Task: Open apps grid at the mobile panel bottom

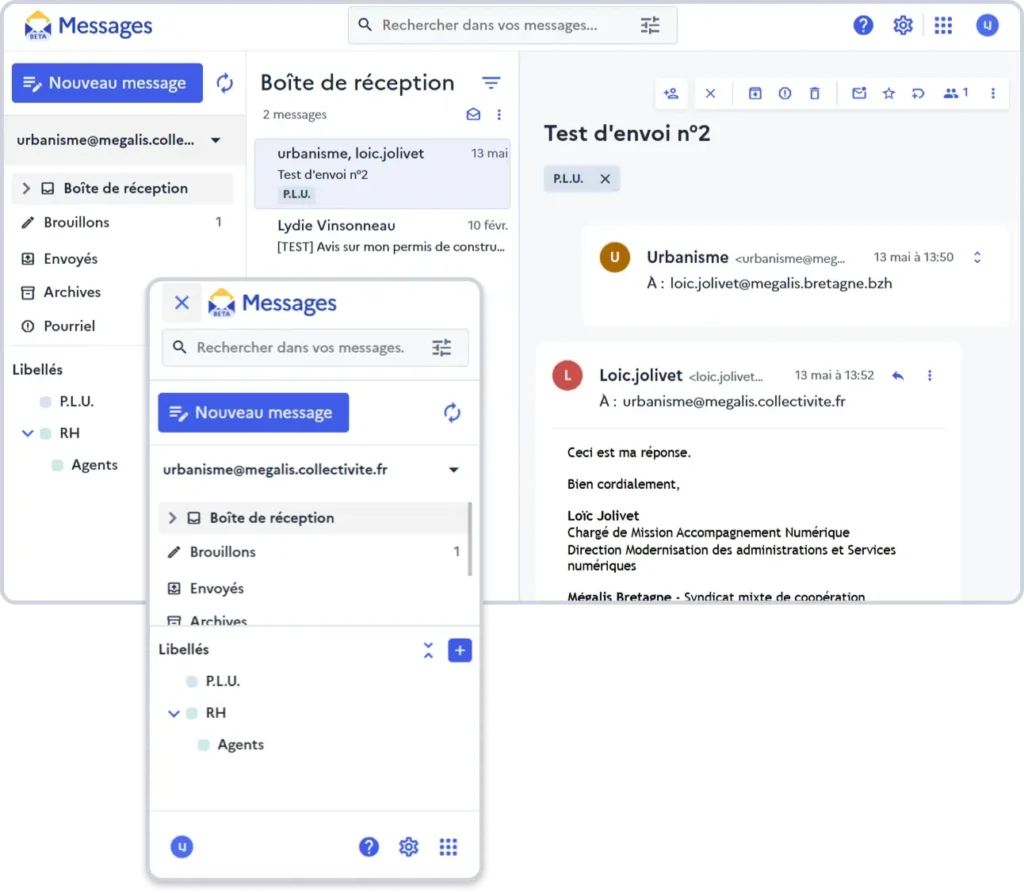Action: pos(449,847)
